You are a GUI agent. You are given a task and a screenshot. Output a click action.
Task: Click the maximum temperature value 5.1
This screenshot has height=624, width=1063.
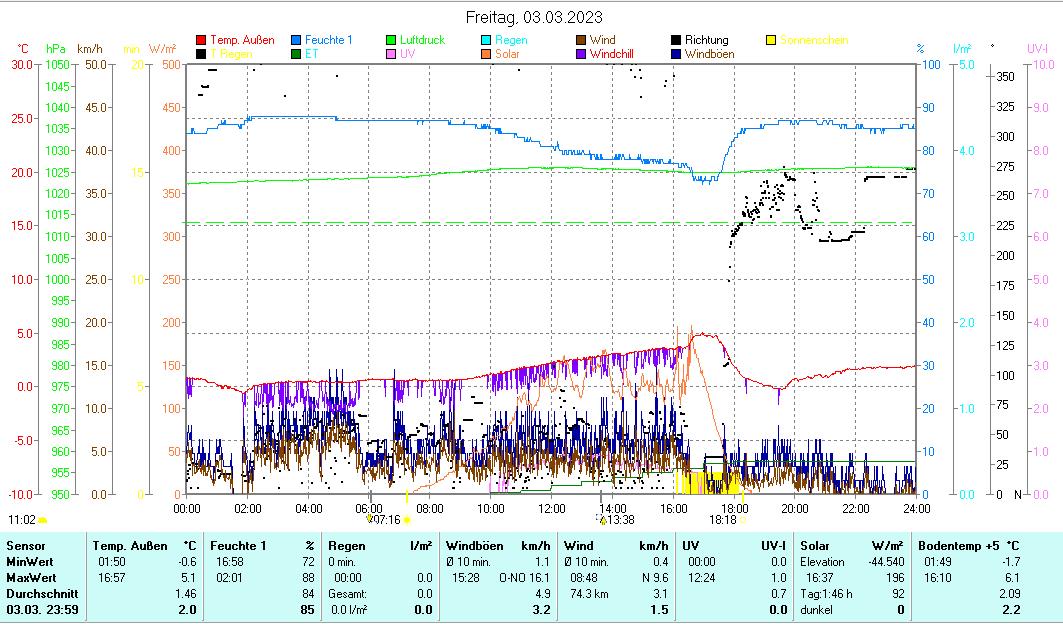[x=189, y=578]
